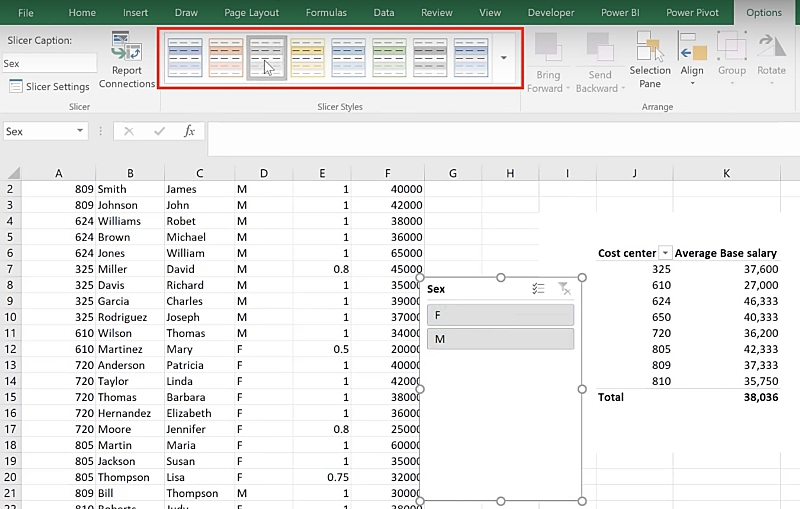Viewport: 800px width, 509px height.
Task: Pick the yellow slicer style
Action: pos(308,57)
